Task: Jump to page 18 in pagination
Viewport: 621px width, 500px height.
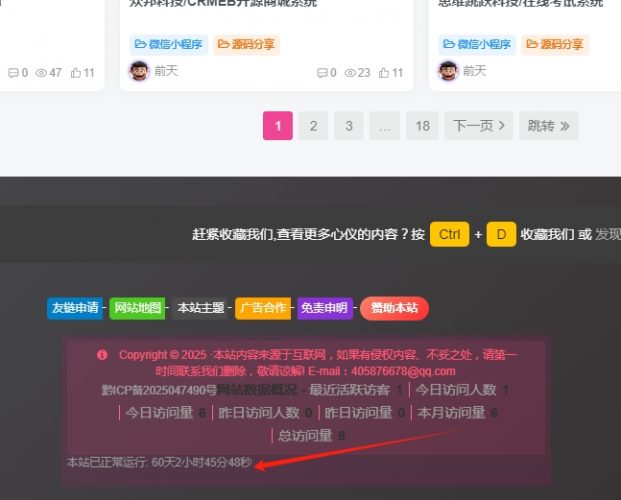Action: click(x=422, y=125)
